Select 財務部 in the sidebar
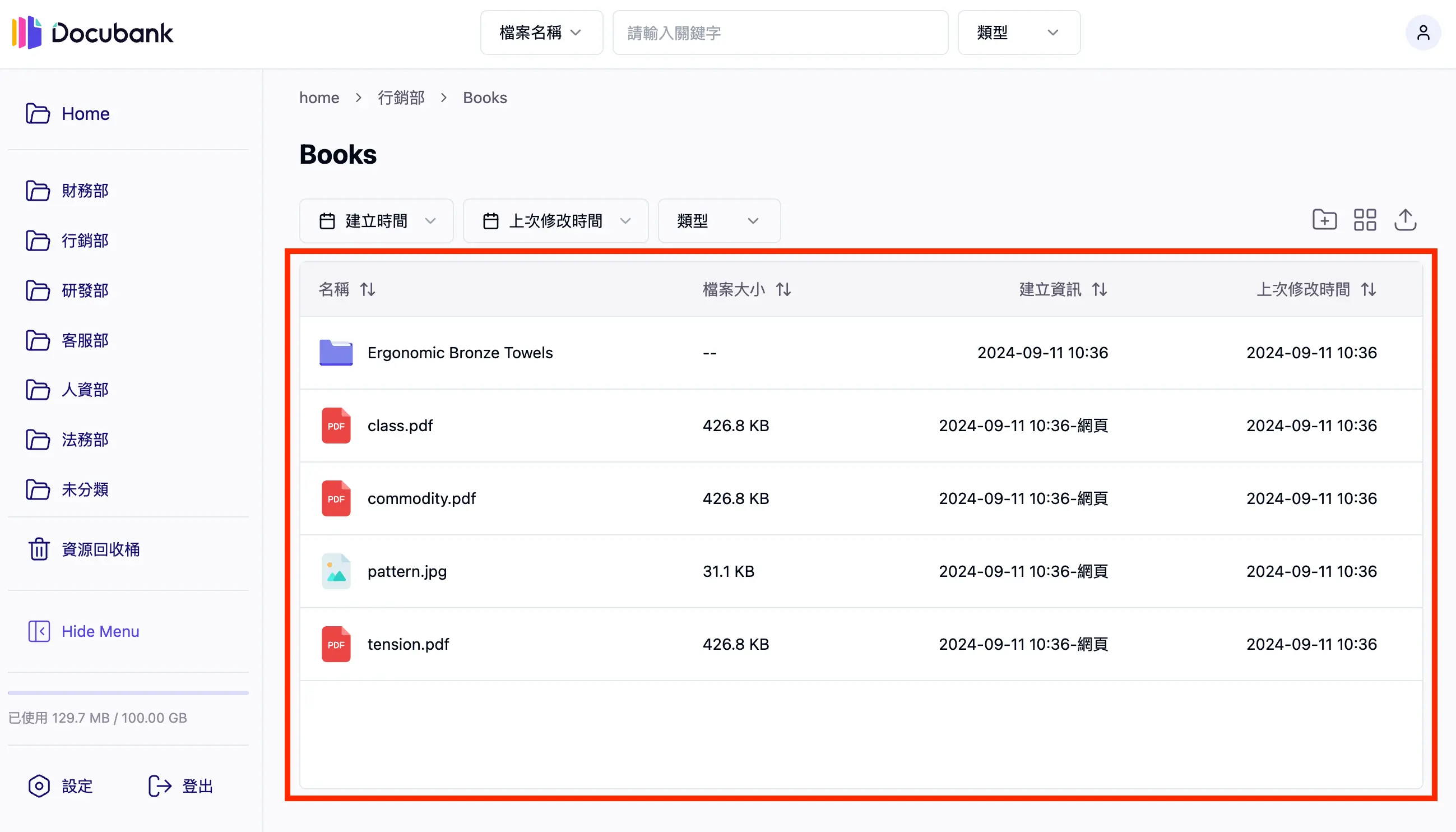The height and width of the screenshot is (832, 1456). [x=85, y=191]
